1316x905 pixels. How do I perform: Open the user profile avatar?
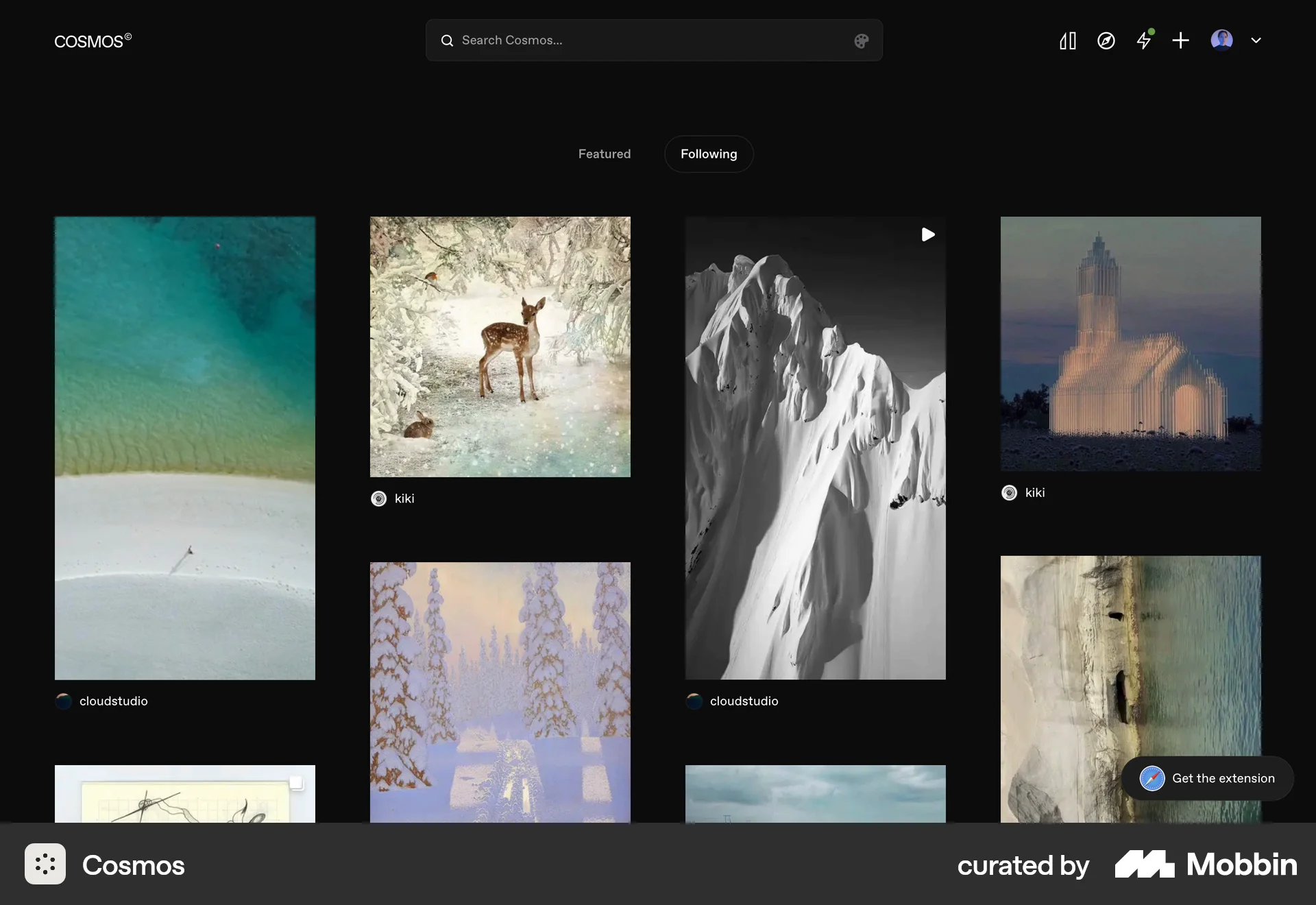[x=1221, y=40]
